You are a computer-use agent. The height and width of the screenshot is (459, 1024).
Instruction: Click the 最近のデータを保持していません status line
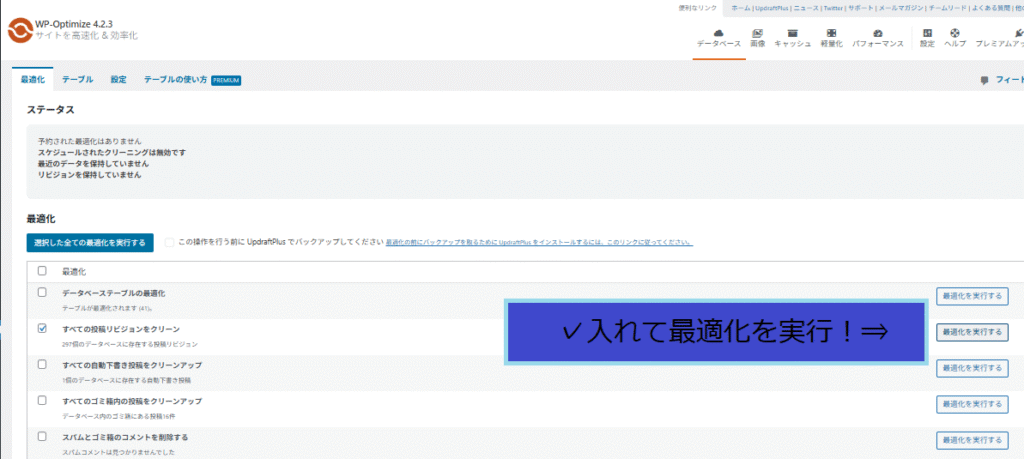[93, 164]
